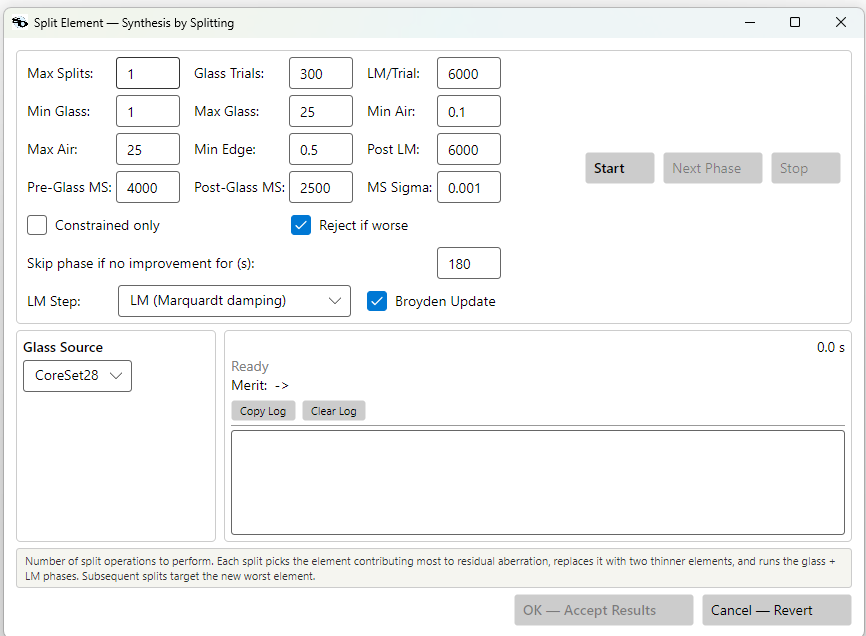Click the 'Skip phase if no improvement' label
The image size is (866, 636).
141,263
